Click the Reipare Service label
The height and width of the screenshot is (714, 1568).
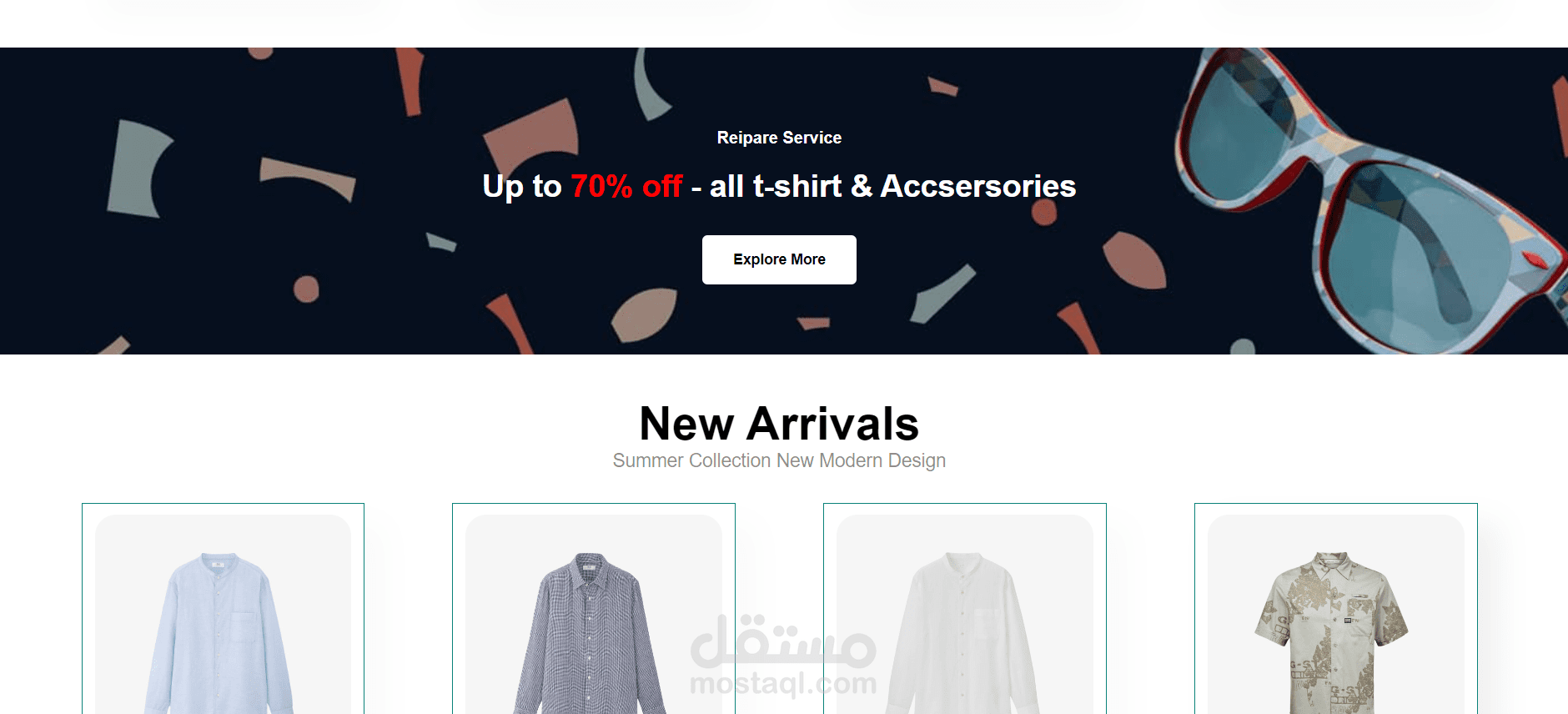coord(779,138)
